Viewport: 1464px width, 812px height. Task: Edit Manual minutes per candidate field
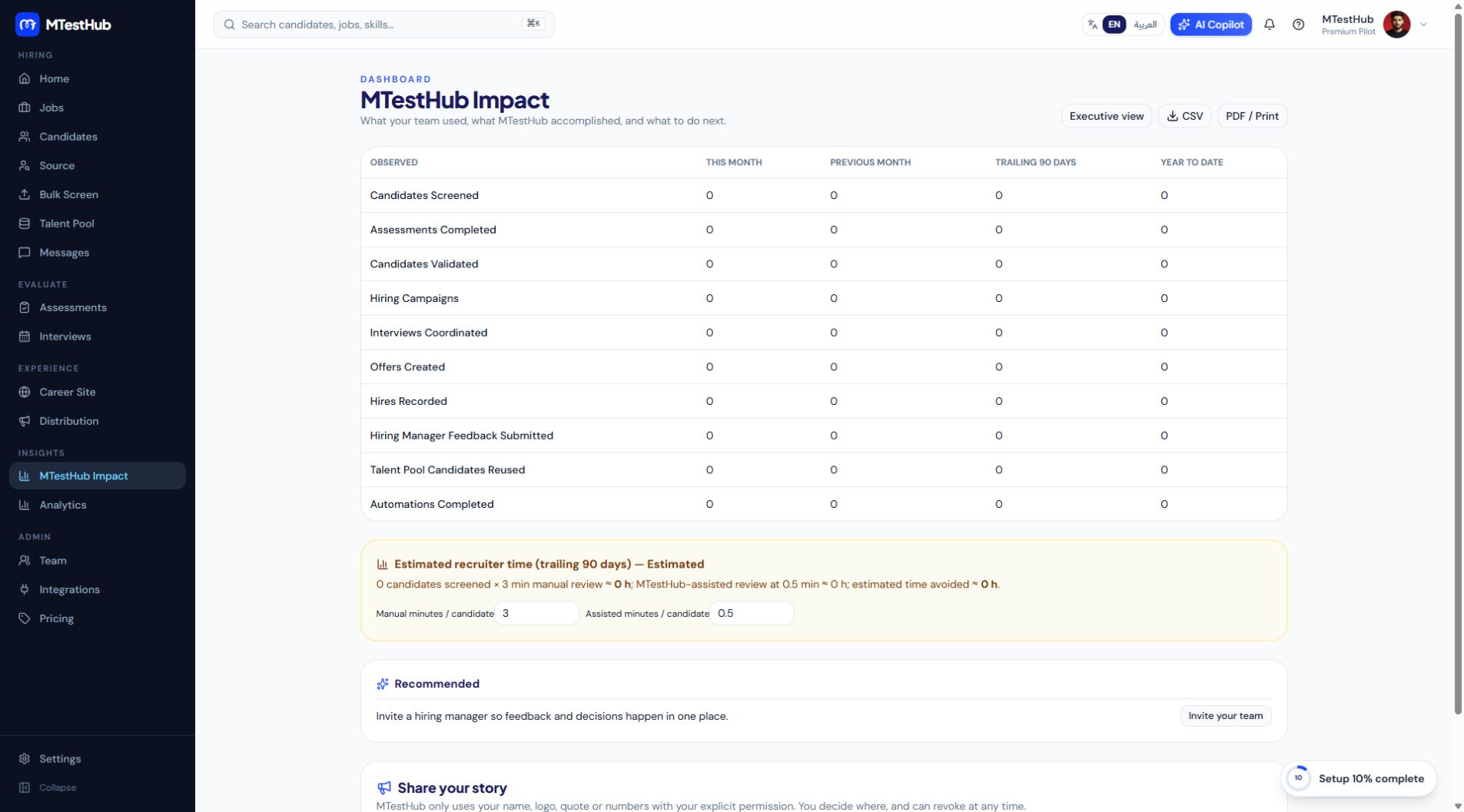tap(536, 613)
